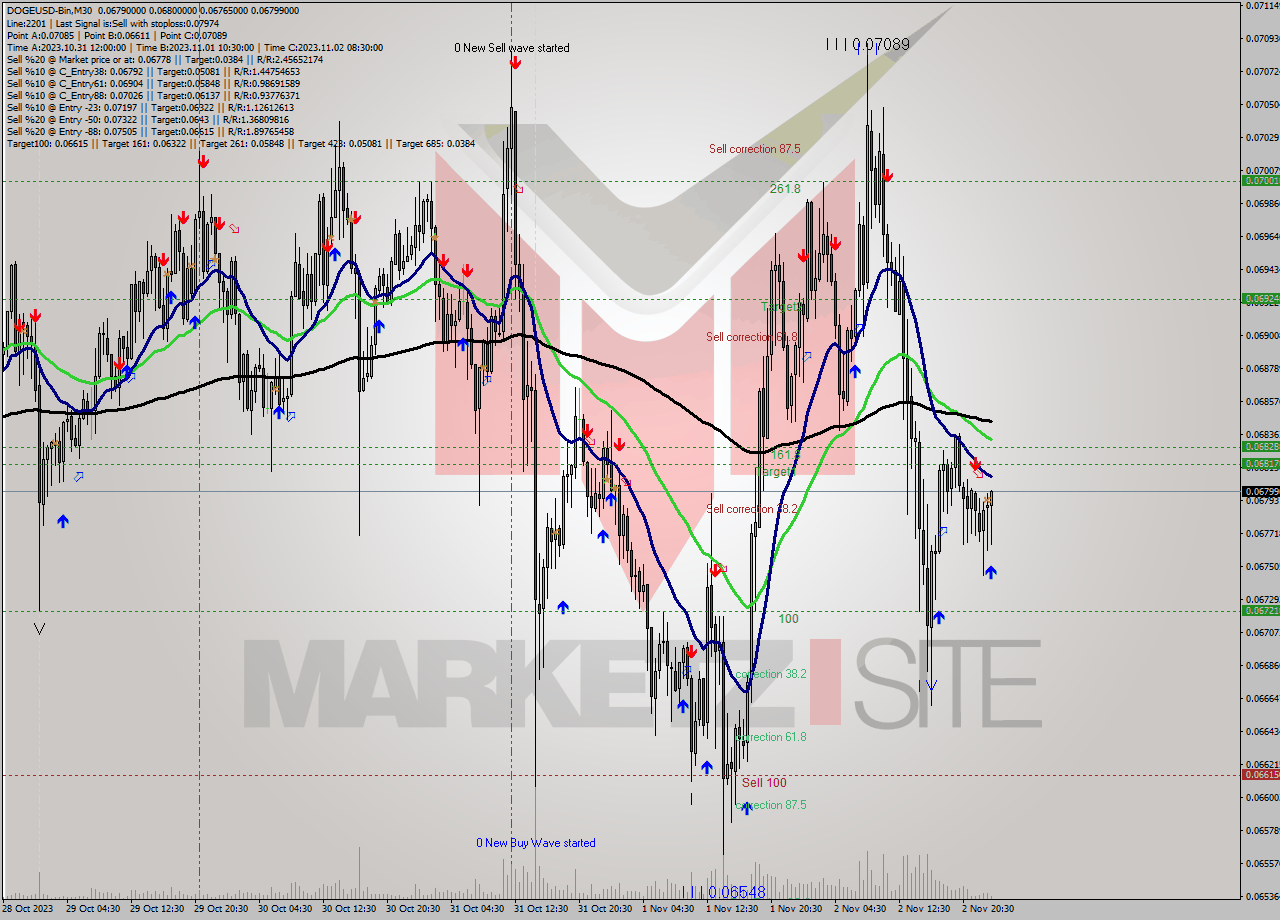Select the 'Sell correction 61.8' label
Screen dimensions: 1280x920
(752, 337)
